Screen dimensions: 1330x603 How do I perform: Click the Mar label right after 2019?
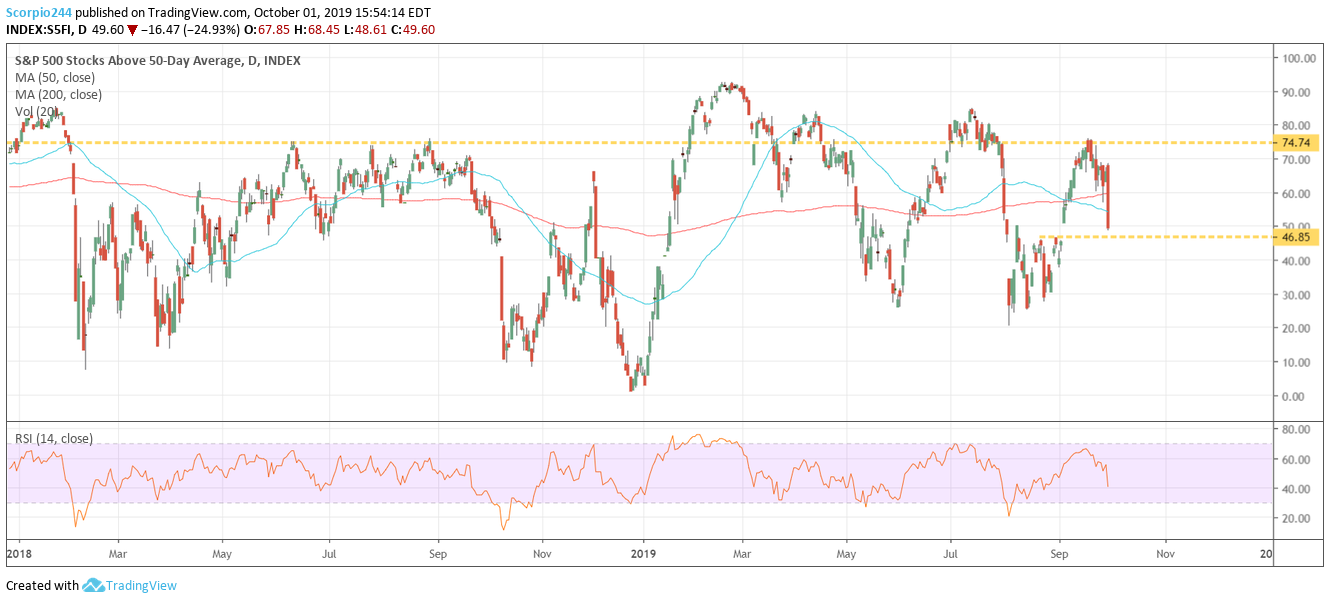click(742, 552)
